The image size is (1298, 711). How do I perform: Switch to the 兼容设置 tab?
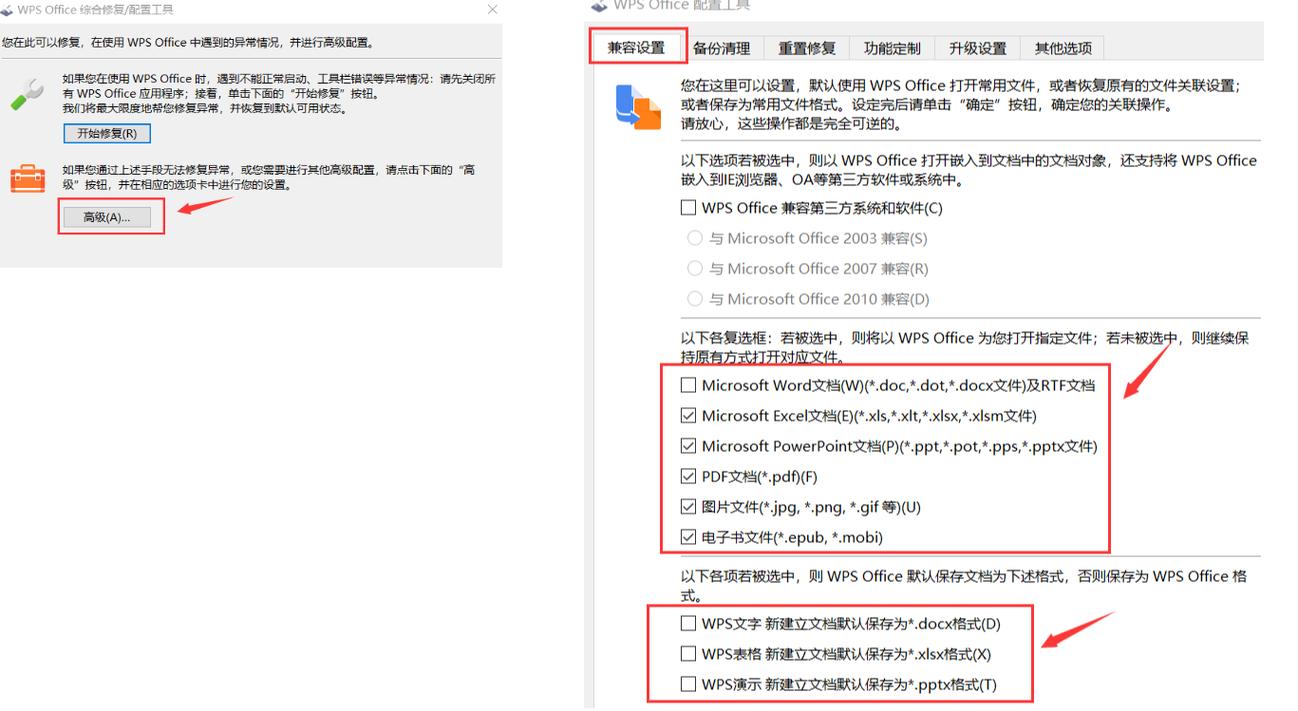[637, 48]
